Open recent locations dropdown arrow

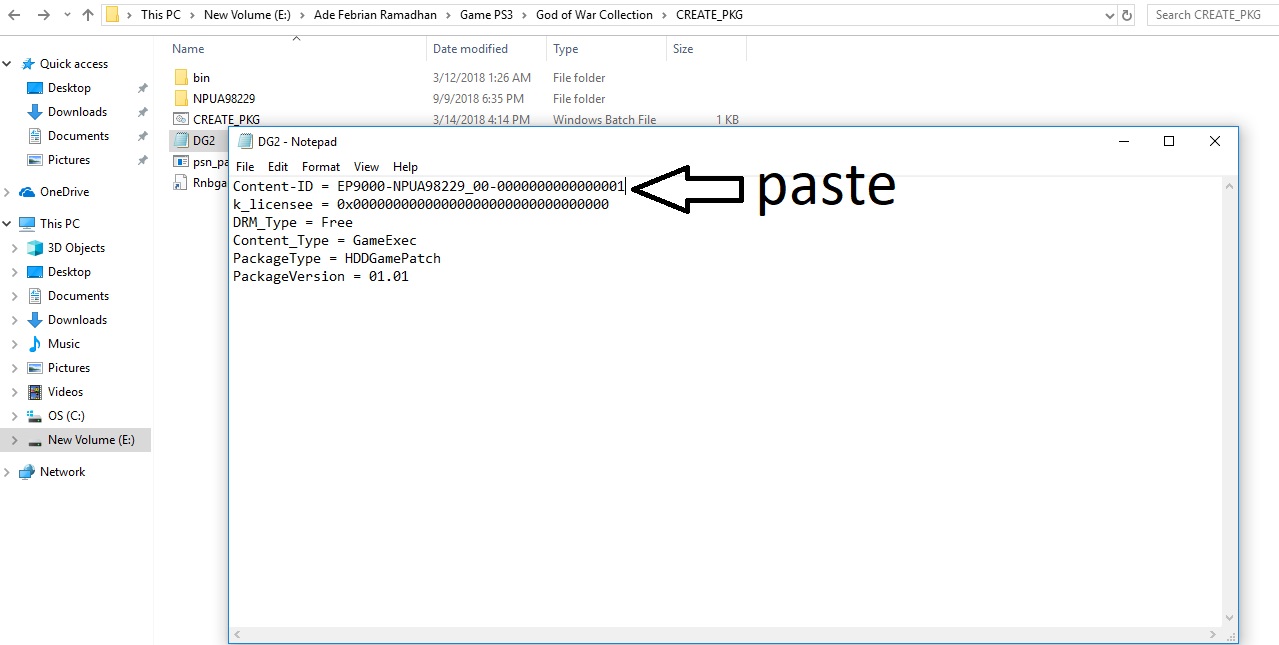[x=67, y=16]
